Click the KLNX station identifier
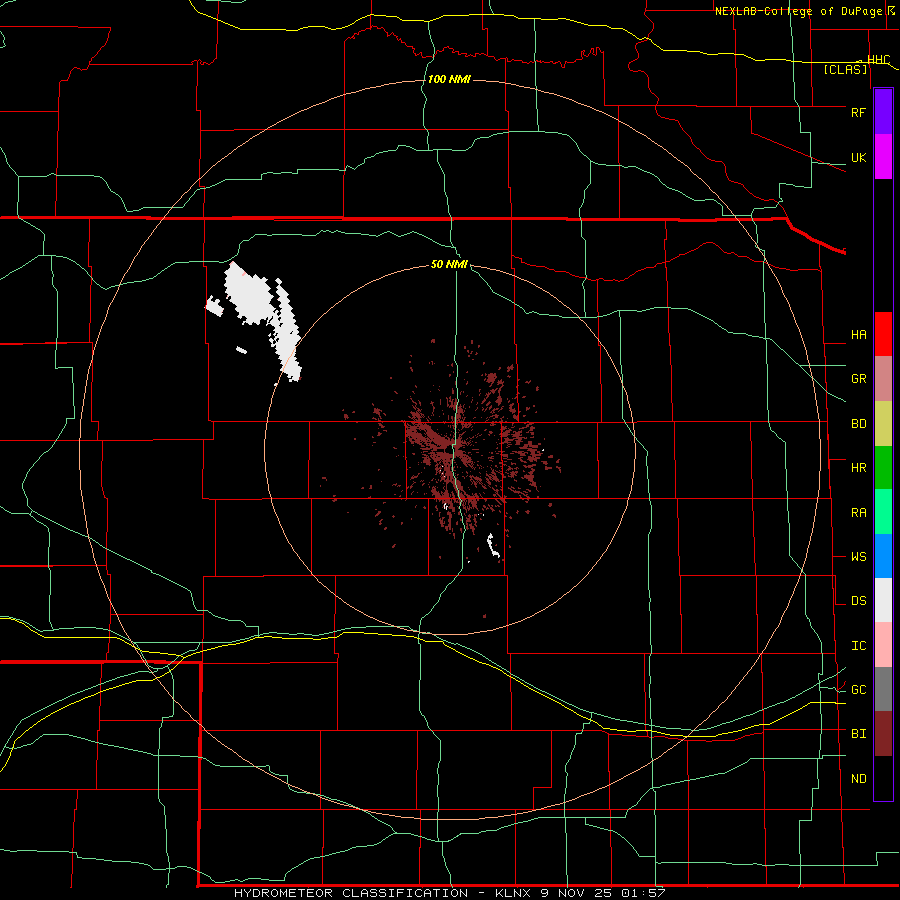 point(514,893)
